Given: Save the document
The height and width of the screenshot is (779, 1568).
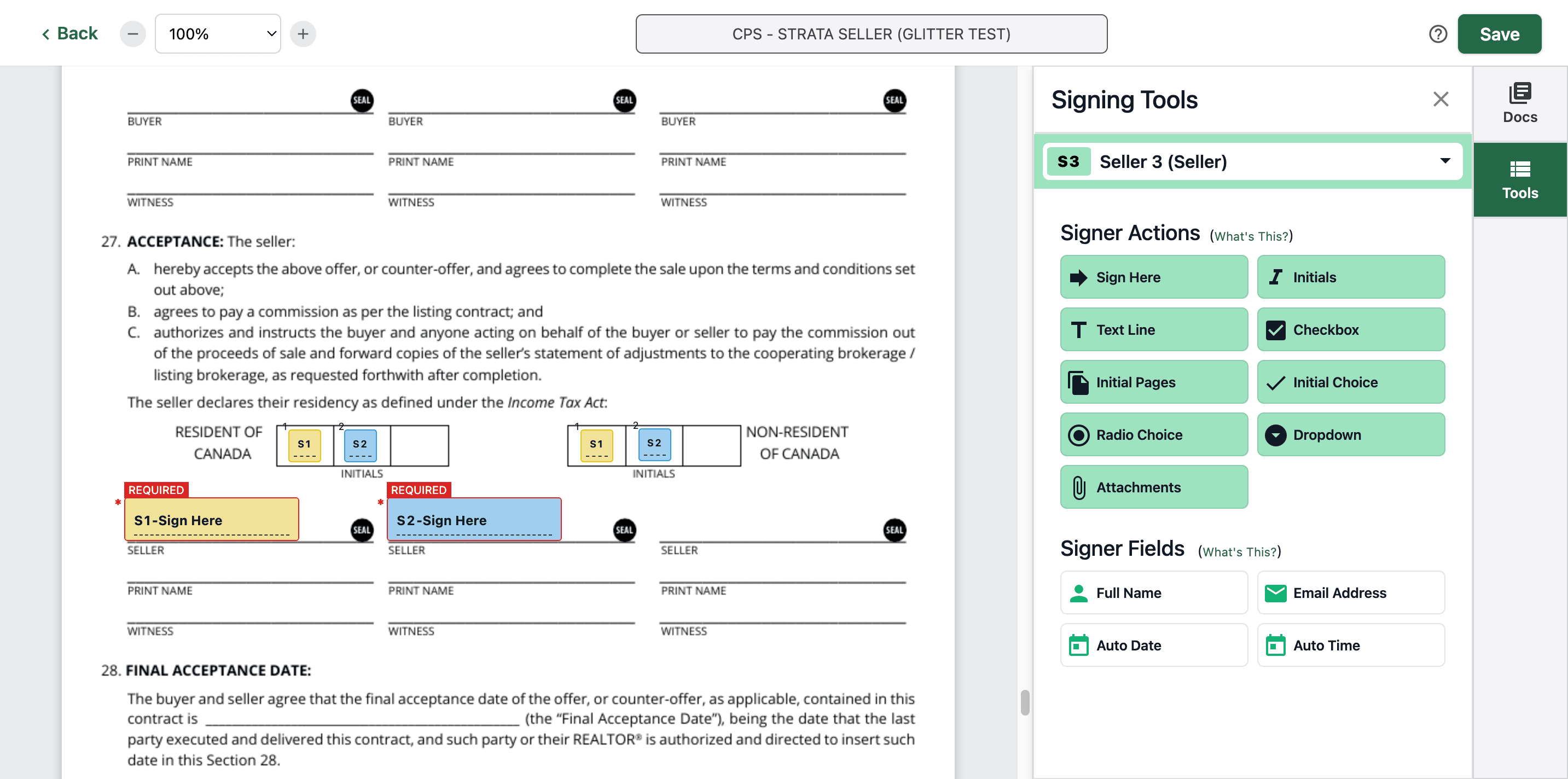Looking at the screenshot, I should coord(1499,34).
